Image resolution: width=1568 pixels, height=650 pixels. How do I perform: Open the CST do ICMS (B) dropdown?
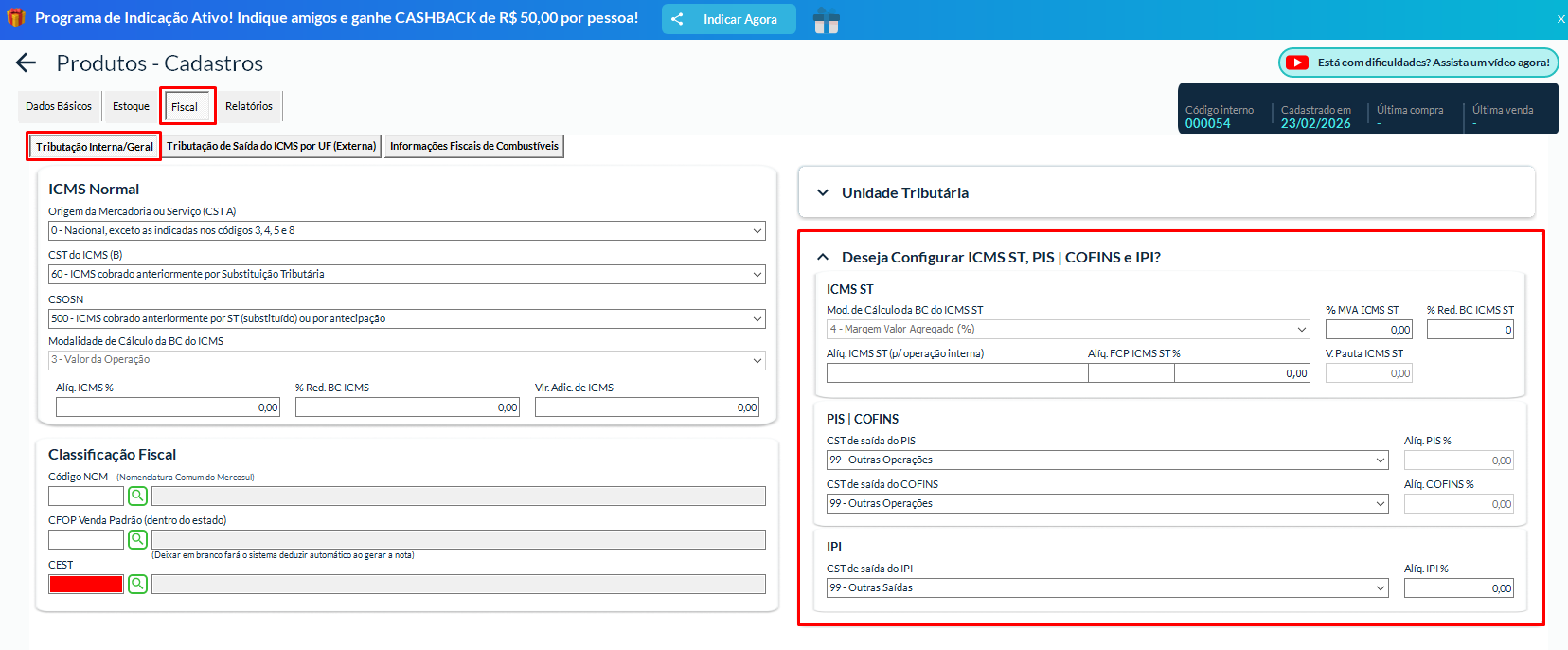point(406,275)
